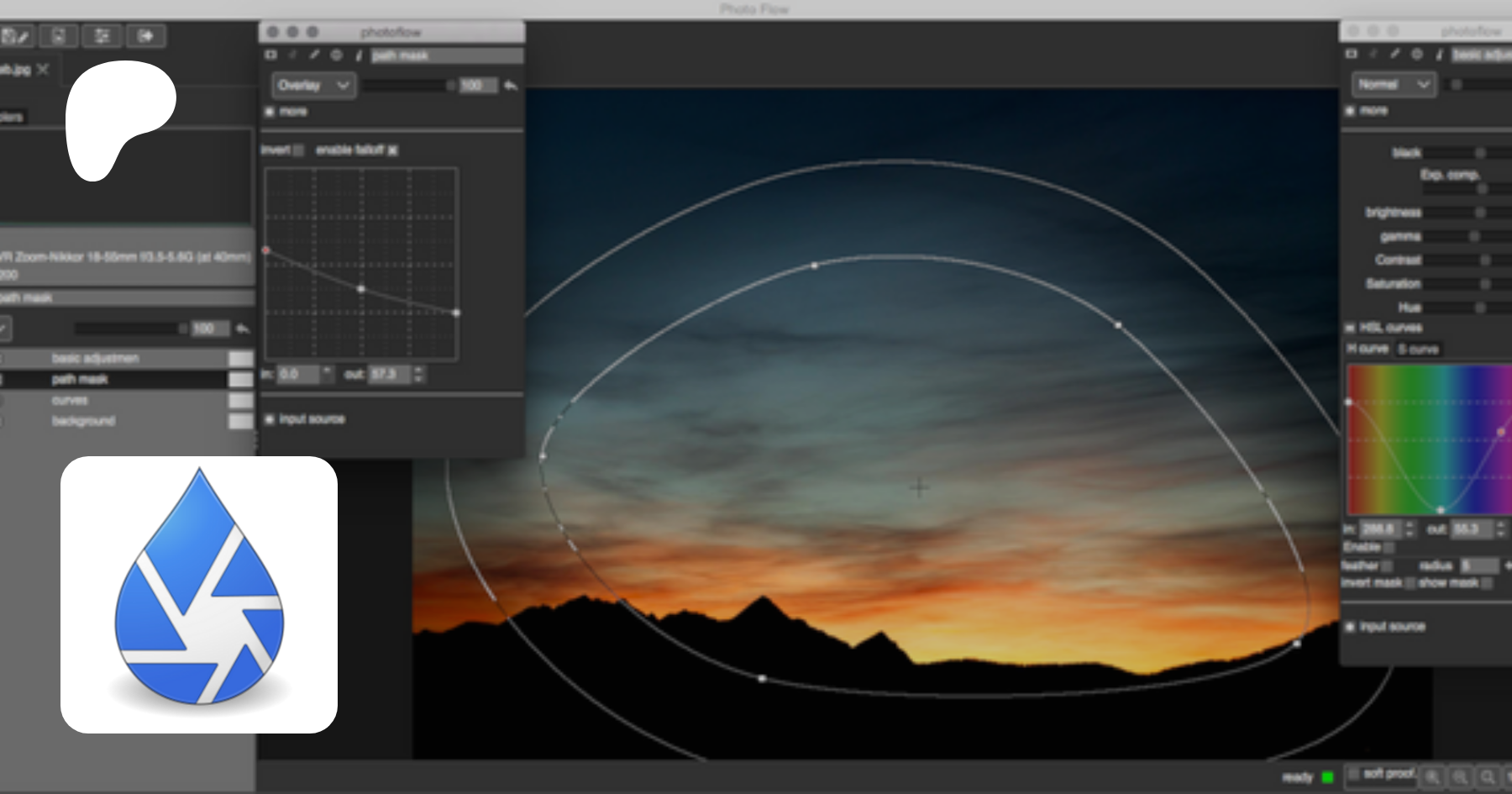Switch to the S curve tab
This screenshot has height=794, width=1512.
(1418, 349)
